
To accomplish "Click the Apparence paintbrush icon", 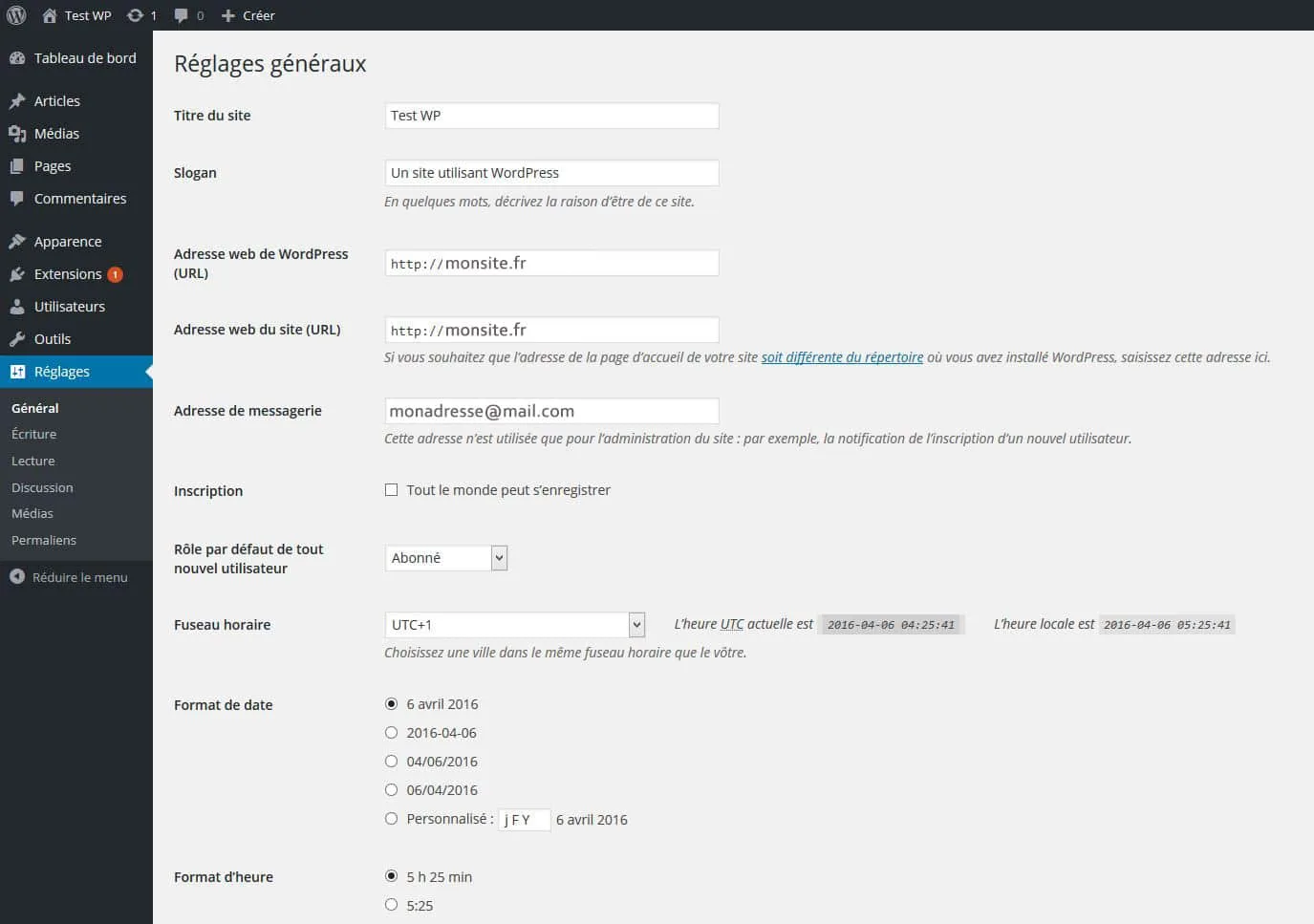I will pyautogui.click(x=17, y=242).
